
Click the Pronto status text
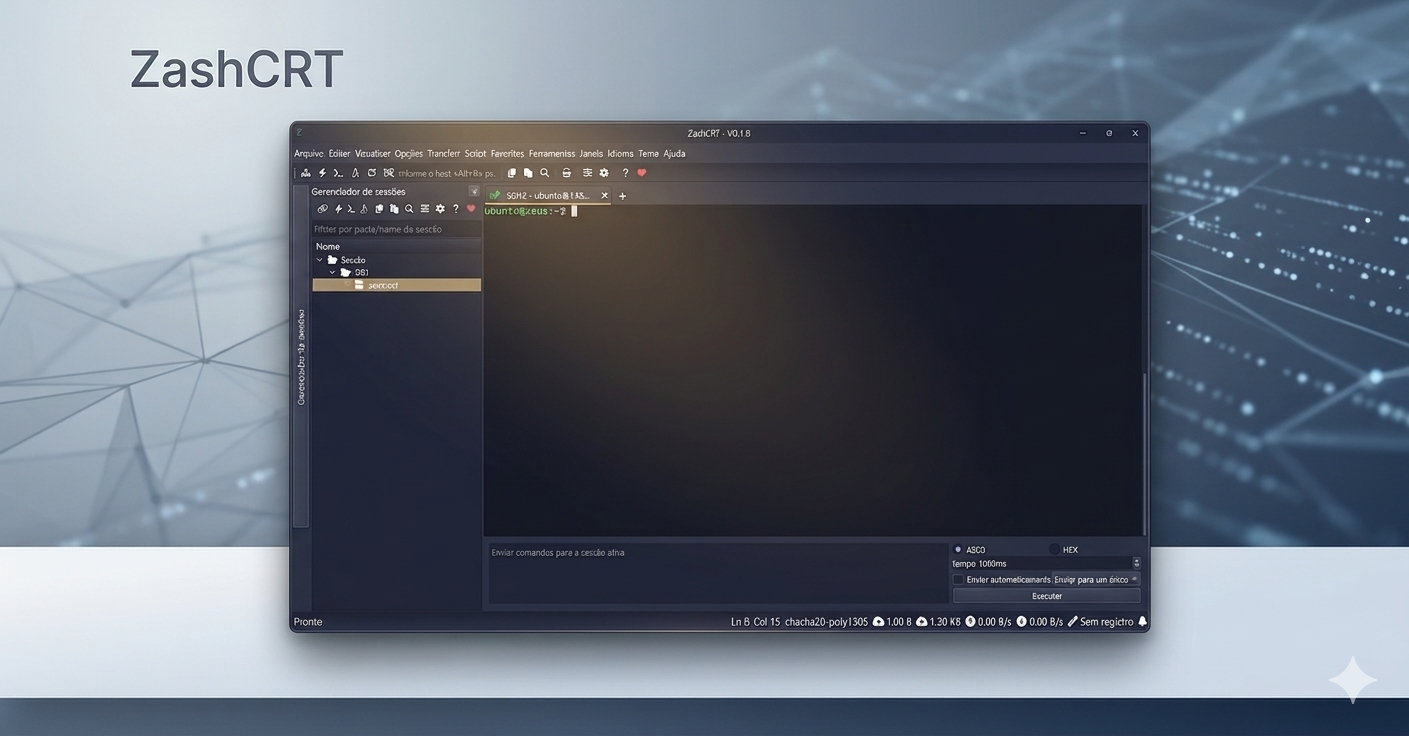[x=308, y=622]
